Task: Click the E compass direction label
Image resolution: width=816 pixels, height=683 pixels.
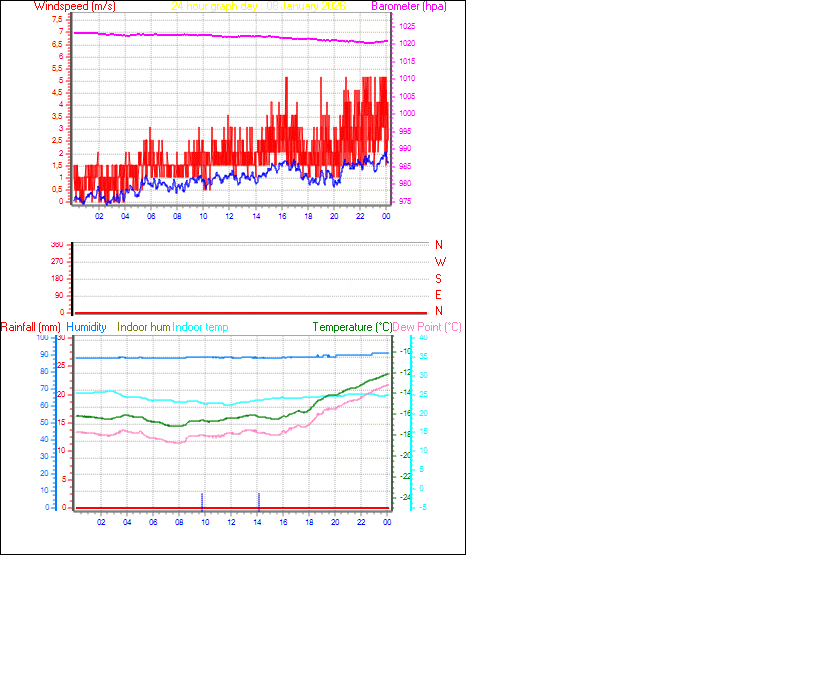Action: (439, 295)
